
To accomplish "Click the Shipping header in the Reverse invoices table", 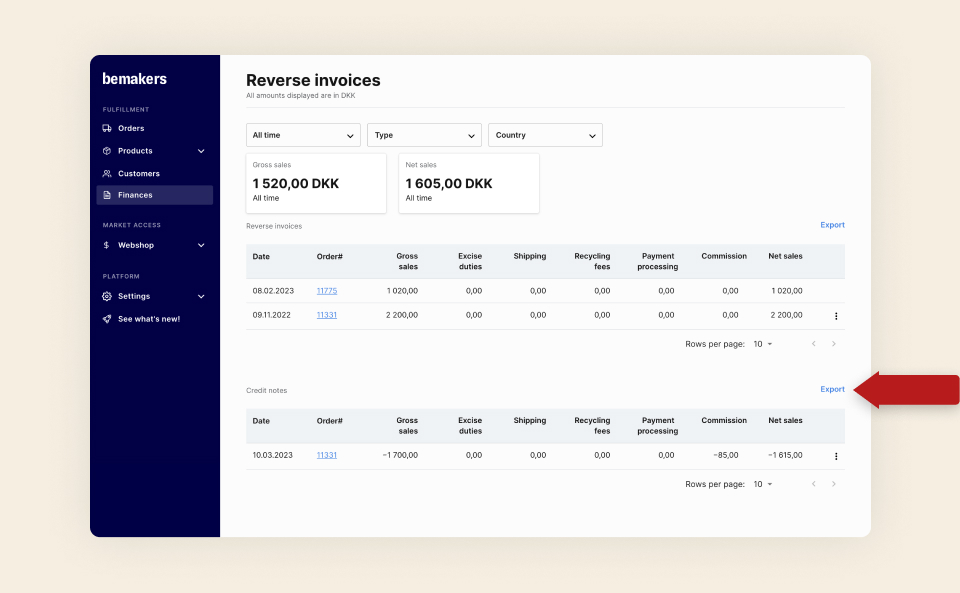I will (x=530, y=256).
